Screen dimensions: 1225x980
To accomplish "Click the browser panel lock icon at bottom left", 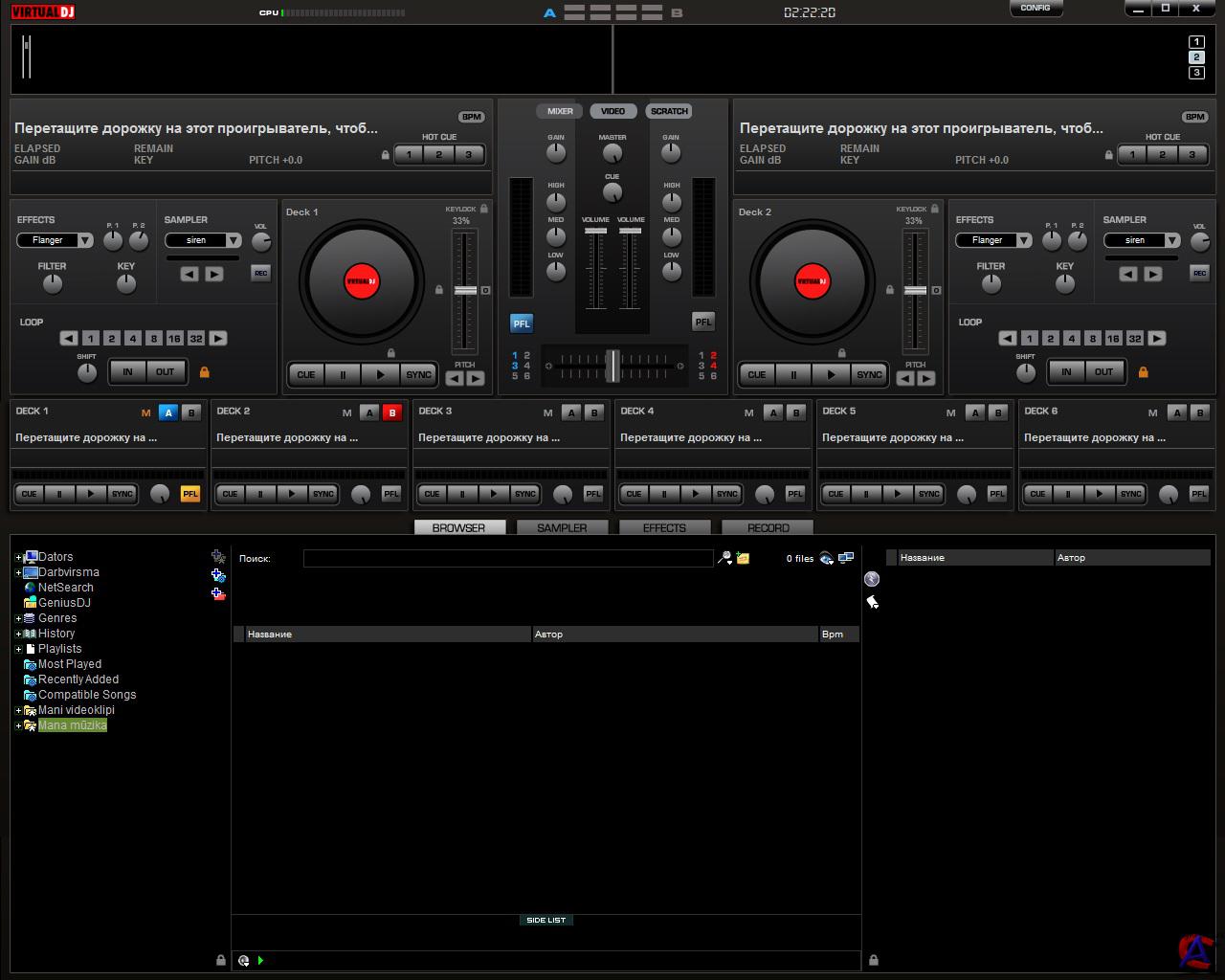I will point(221,960).
